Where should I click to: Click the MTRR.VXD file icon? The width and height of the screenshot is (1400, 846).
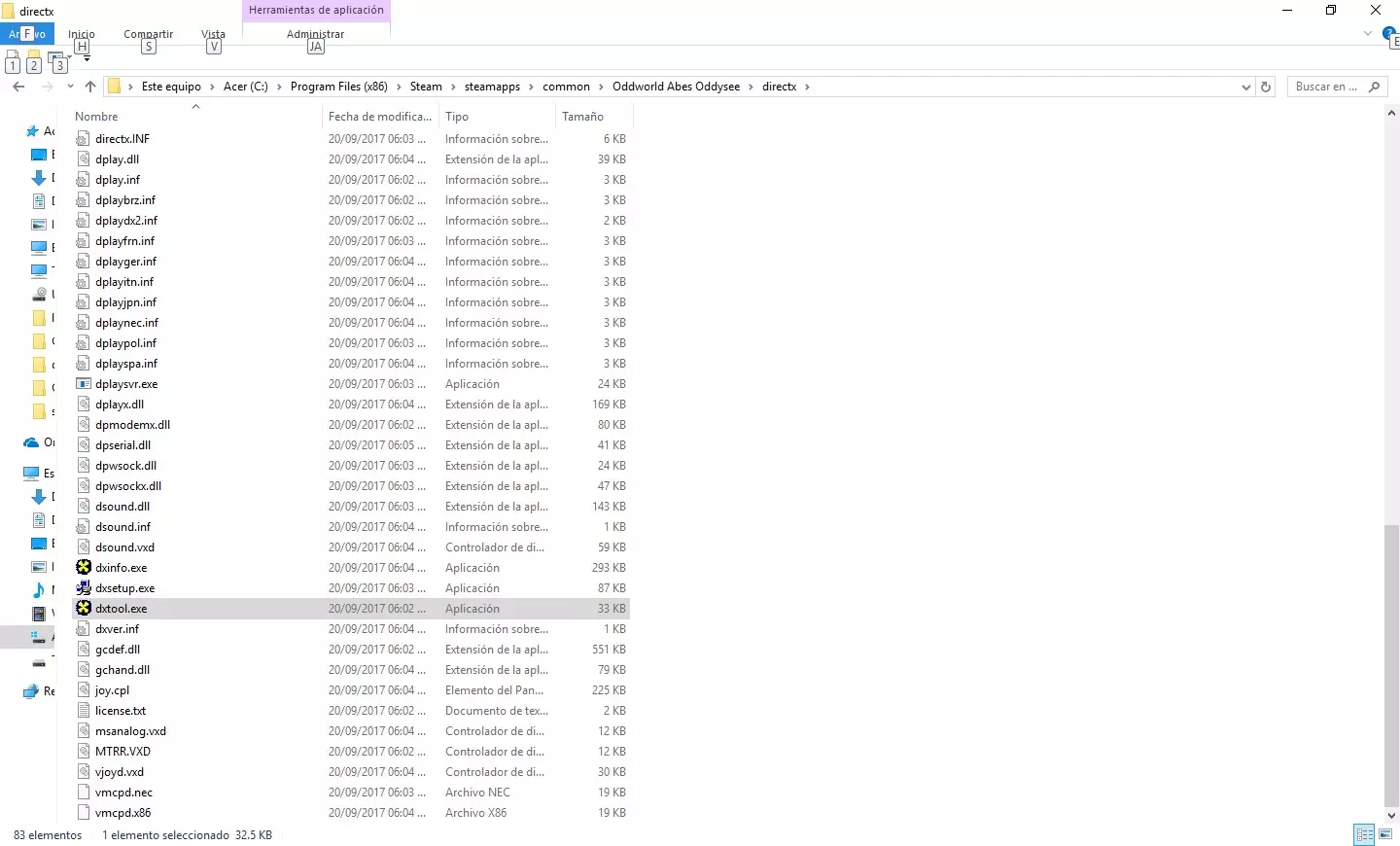point(84,752)
